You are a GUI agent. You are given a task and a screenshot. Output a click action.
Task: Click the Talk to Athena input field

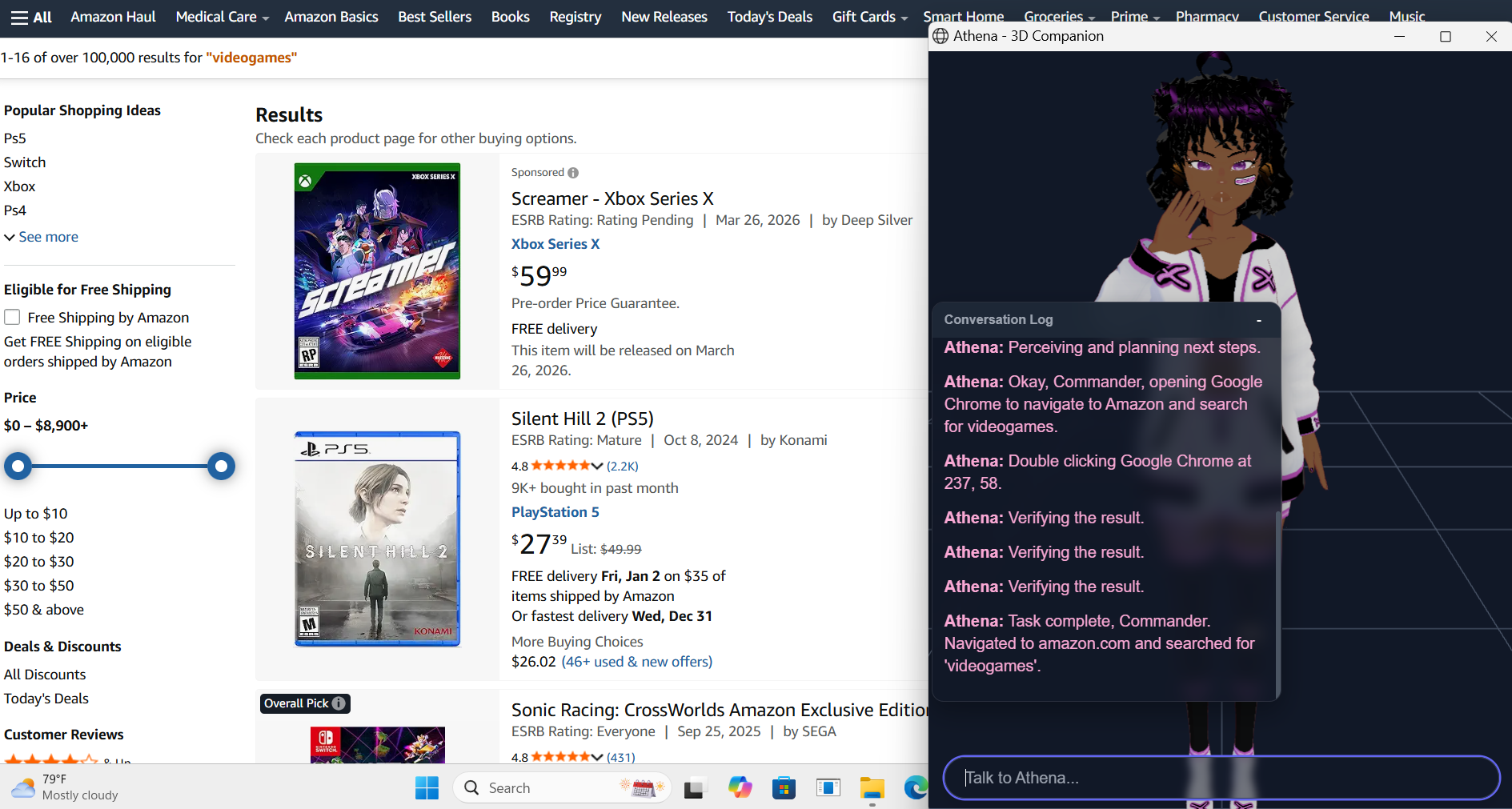point(1221,778)
